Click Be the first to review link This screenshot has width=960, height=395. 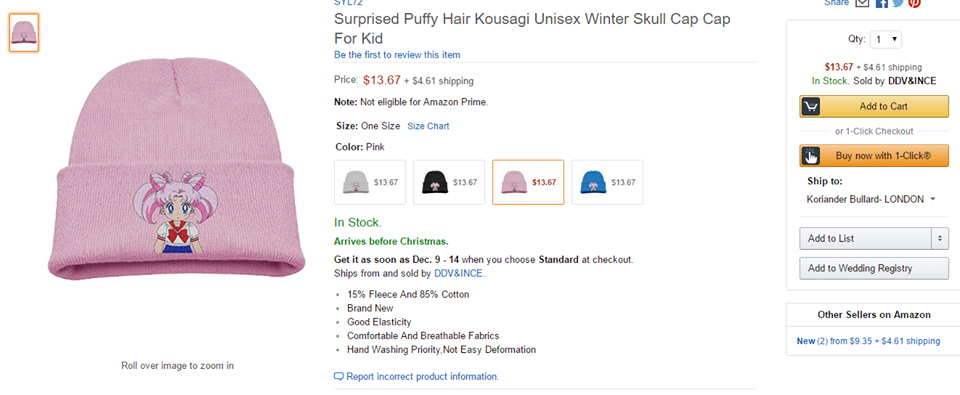point(397,55)
